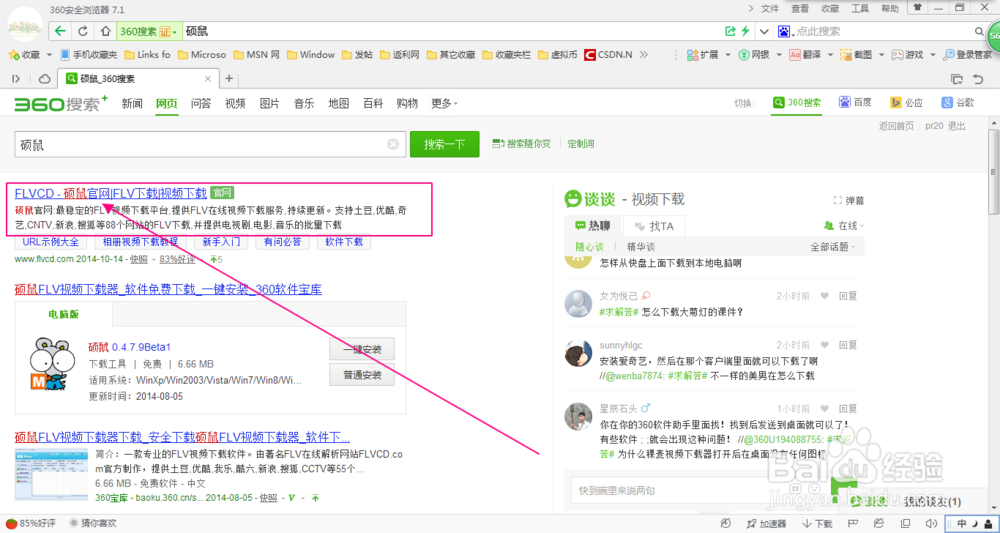Open the 工具 menu

860,8
